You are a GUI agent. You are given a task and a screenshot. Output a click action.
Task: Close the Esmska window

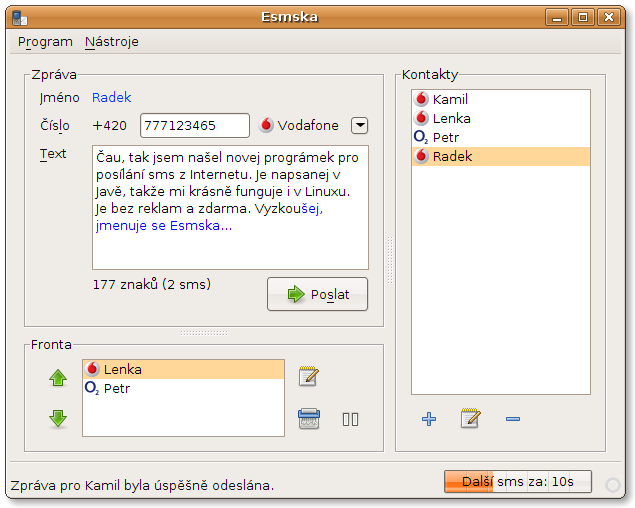tap(609, 17)
